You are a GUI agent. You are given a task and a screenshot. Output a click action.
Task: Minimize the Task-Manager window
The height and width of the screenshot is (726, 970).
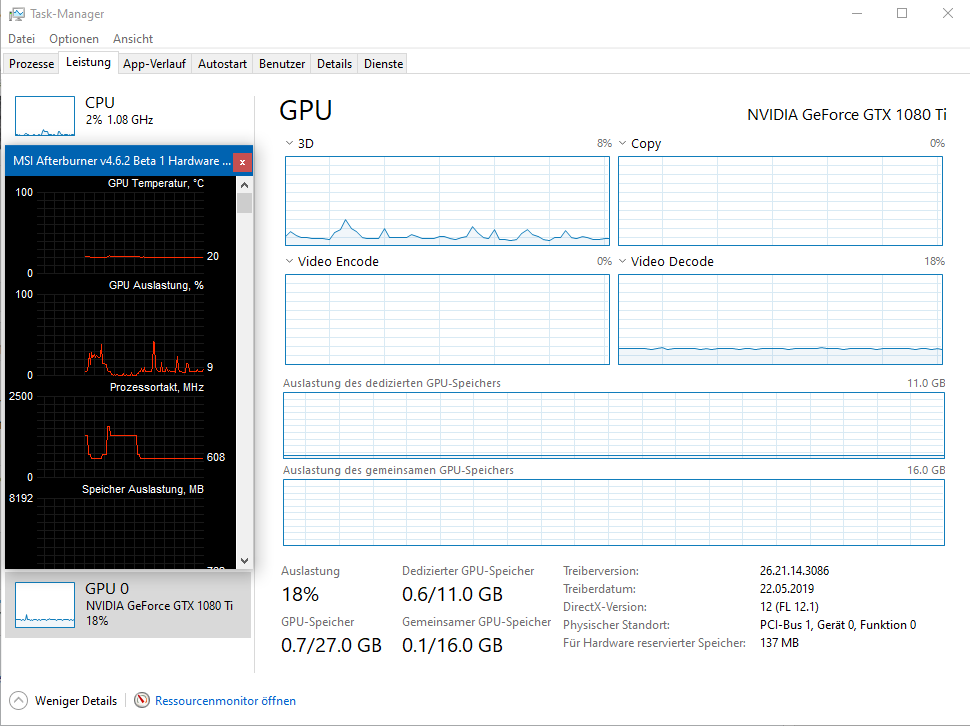click(857, 14)
